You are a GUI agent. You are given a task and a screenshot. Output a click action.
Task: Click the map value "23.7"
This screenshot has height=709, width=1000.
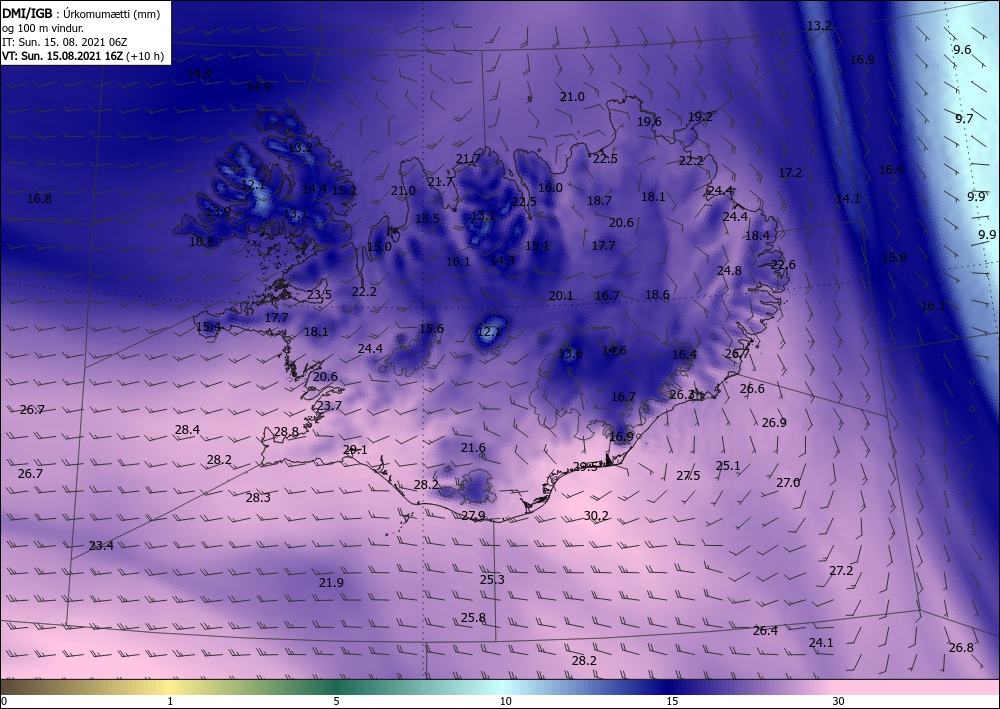tap(329, 406)
